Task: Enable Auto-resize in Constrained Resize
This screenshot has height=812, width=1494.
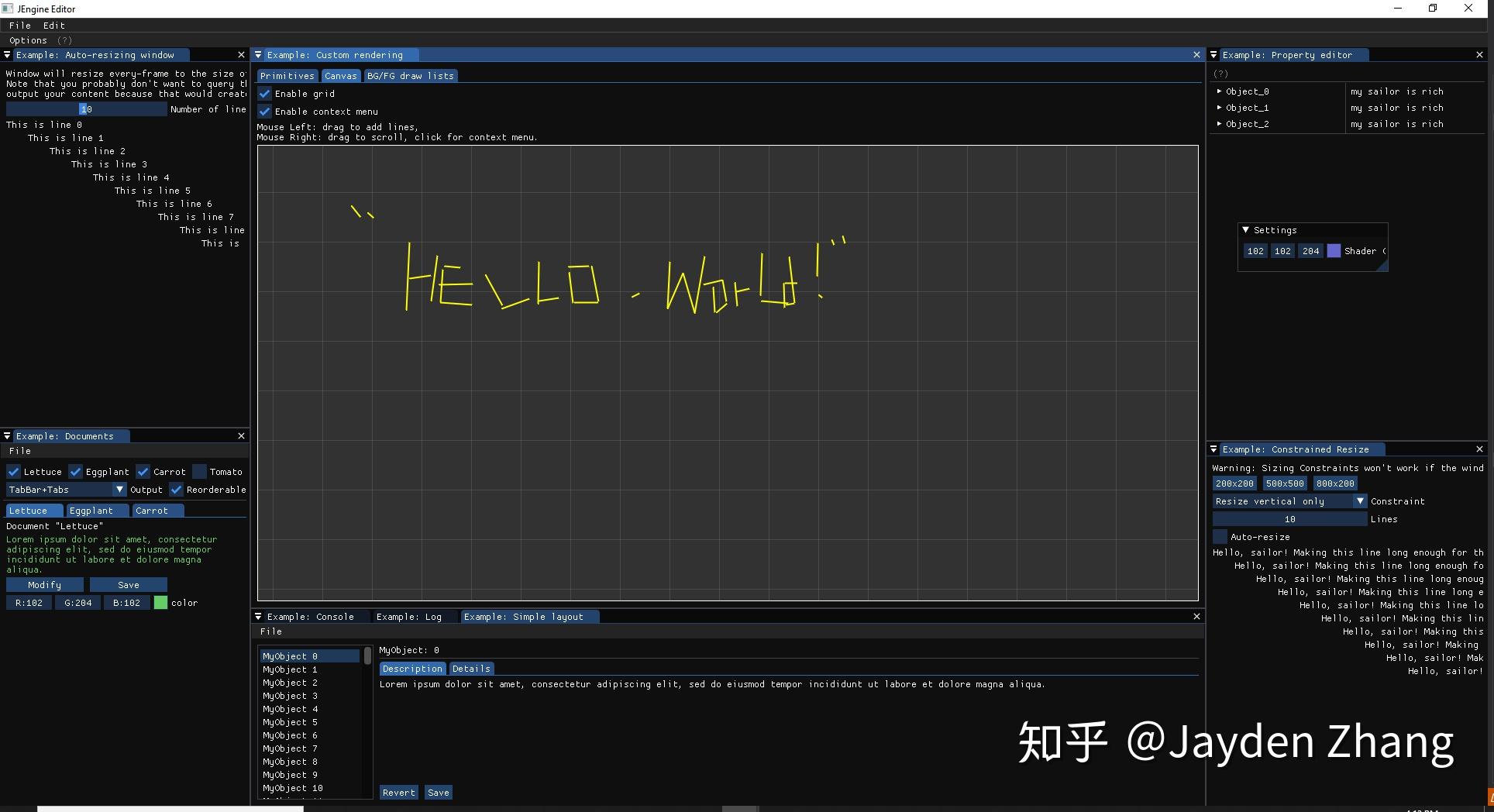Action: (x=1220, y=536)
